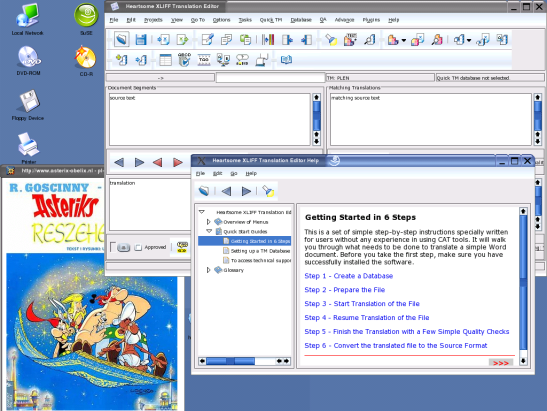
Task: Go back in the Help window
Action: [x=226, y=191]
